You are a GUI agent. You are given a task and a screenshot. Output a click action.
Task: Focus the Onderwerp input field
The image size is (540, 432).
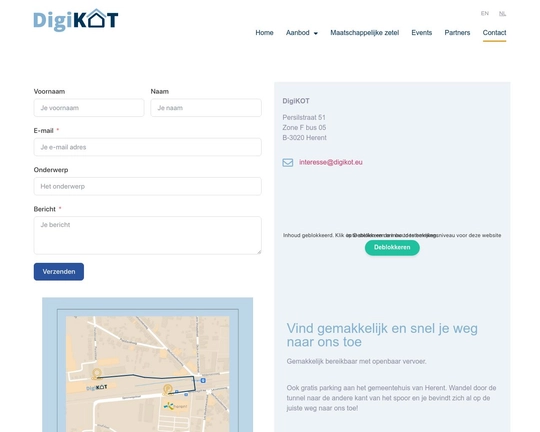pyautogui.click(x=147, y=186)
